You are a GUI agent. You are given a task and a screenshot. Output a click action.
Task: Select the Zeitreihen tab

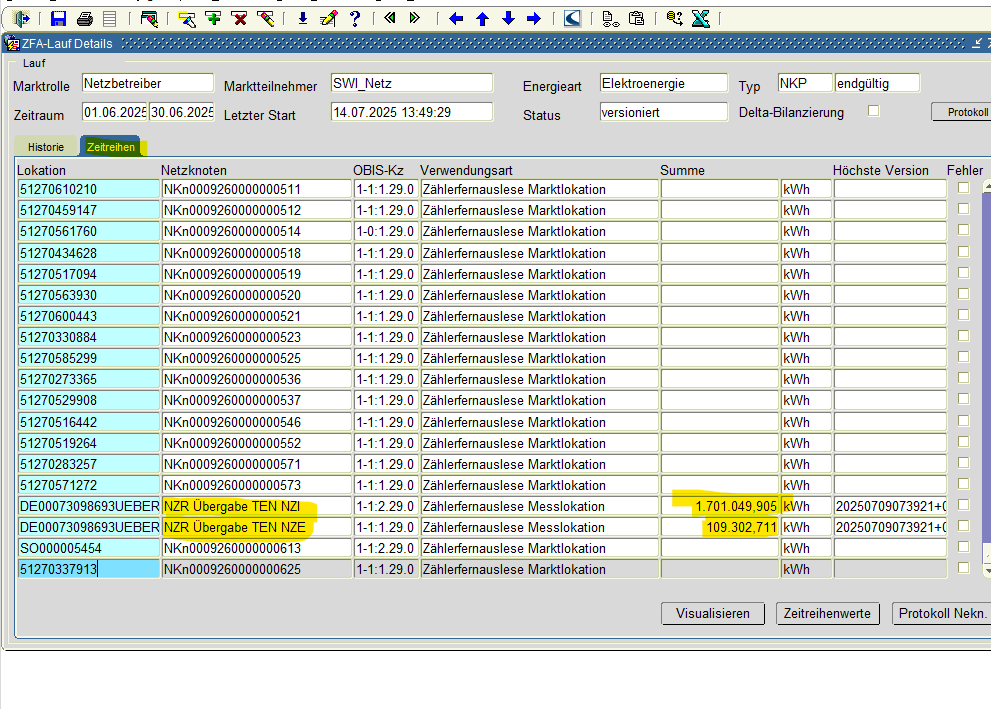click(111, 147)
